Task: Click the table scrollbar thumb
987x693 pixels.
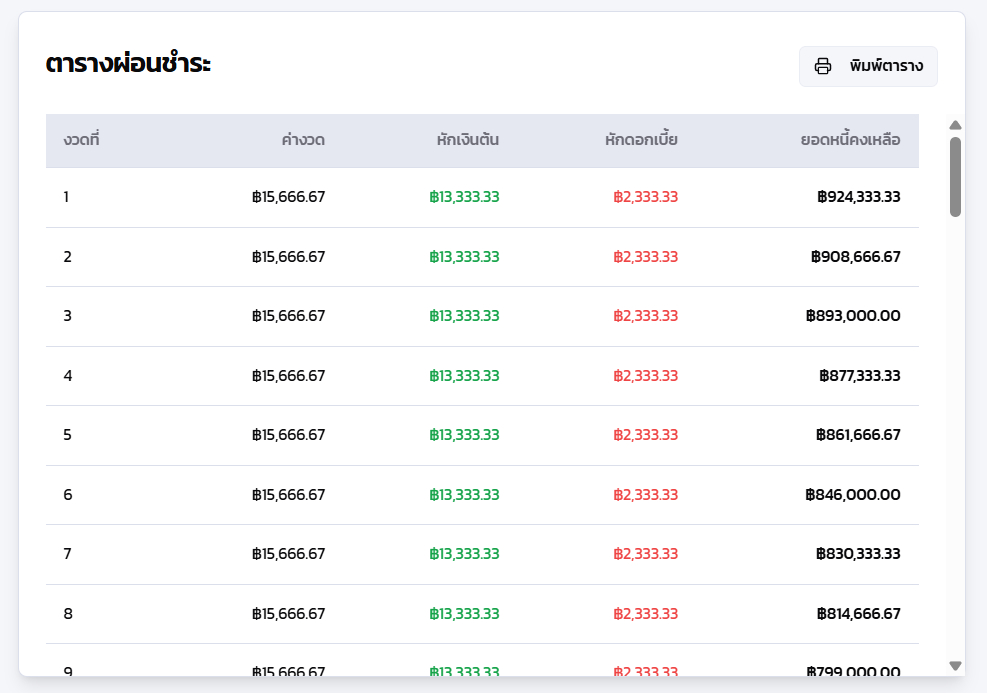Action: tap(955, 176)
